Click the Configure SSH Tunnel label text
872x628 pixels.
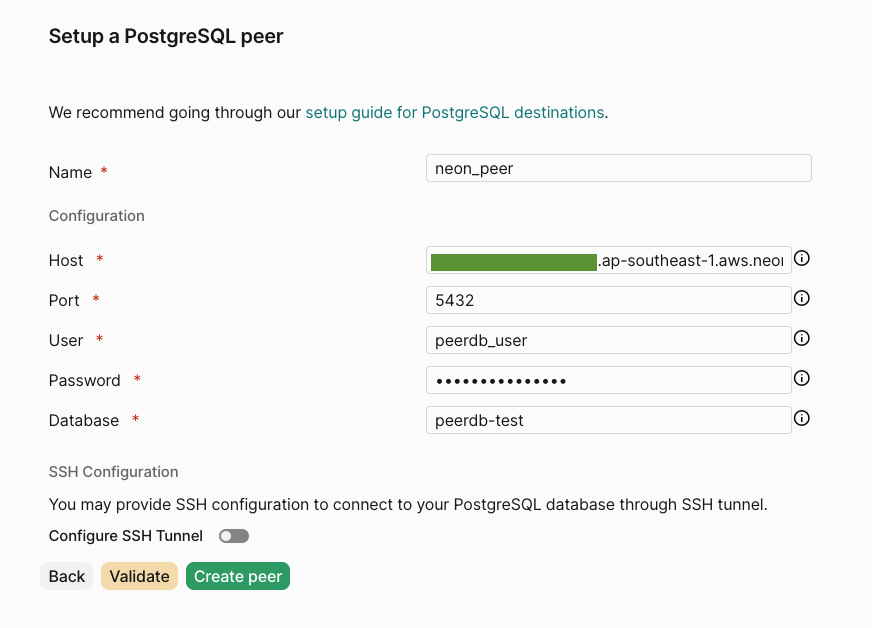[126, 536]
